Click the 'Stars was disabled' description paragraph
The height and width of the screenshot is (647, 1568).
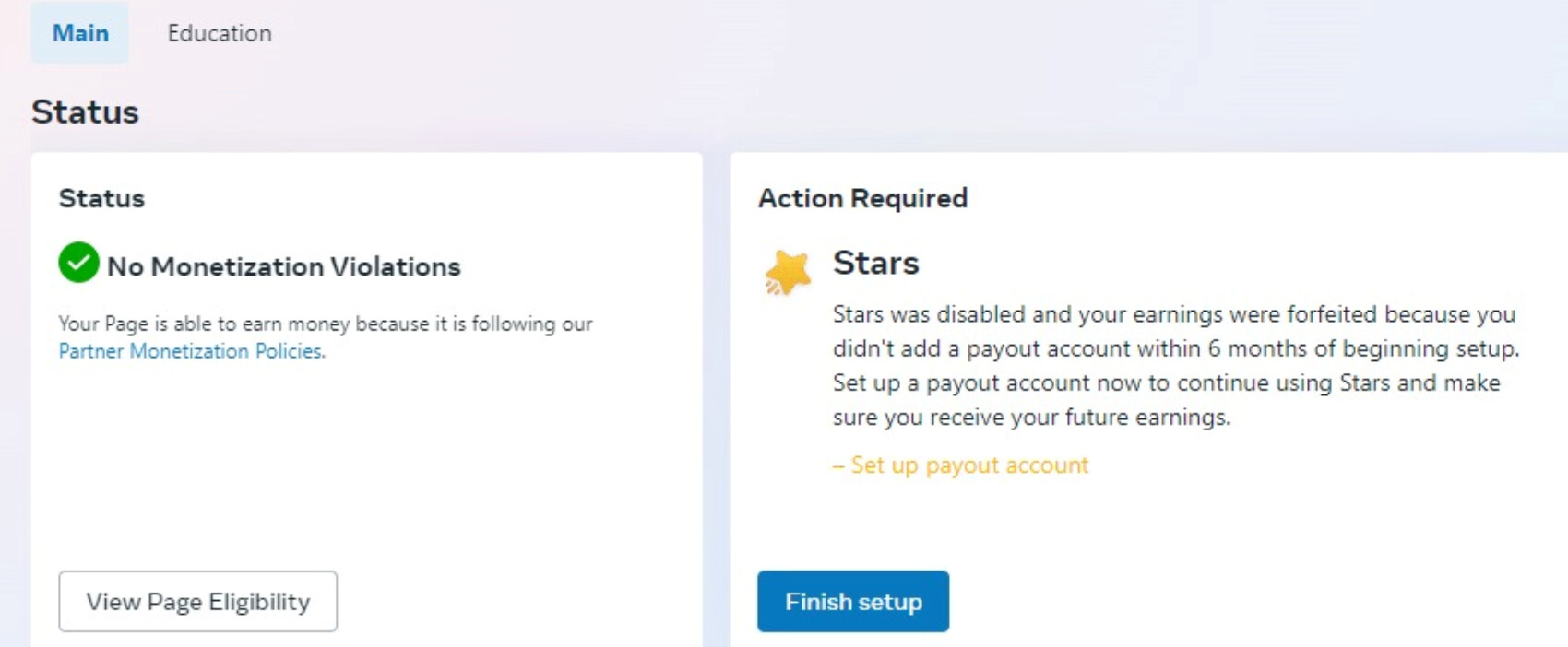(x=1176, y=366)
